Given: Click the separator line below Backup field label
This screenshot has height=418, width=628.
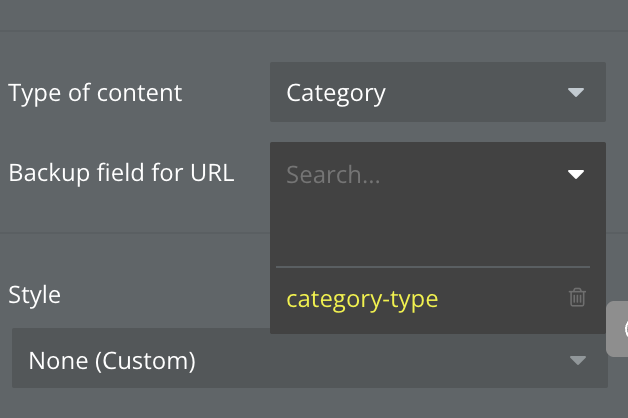Looking at the screenshot, I should [x=134, y=234].
